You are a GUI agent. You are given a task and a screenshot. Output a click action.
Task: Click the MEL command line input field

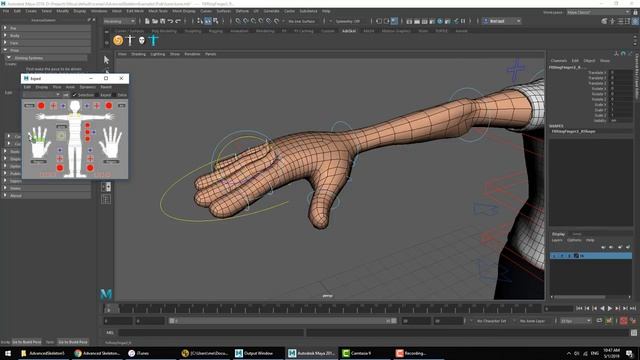[211, 333]
